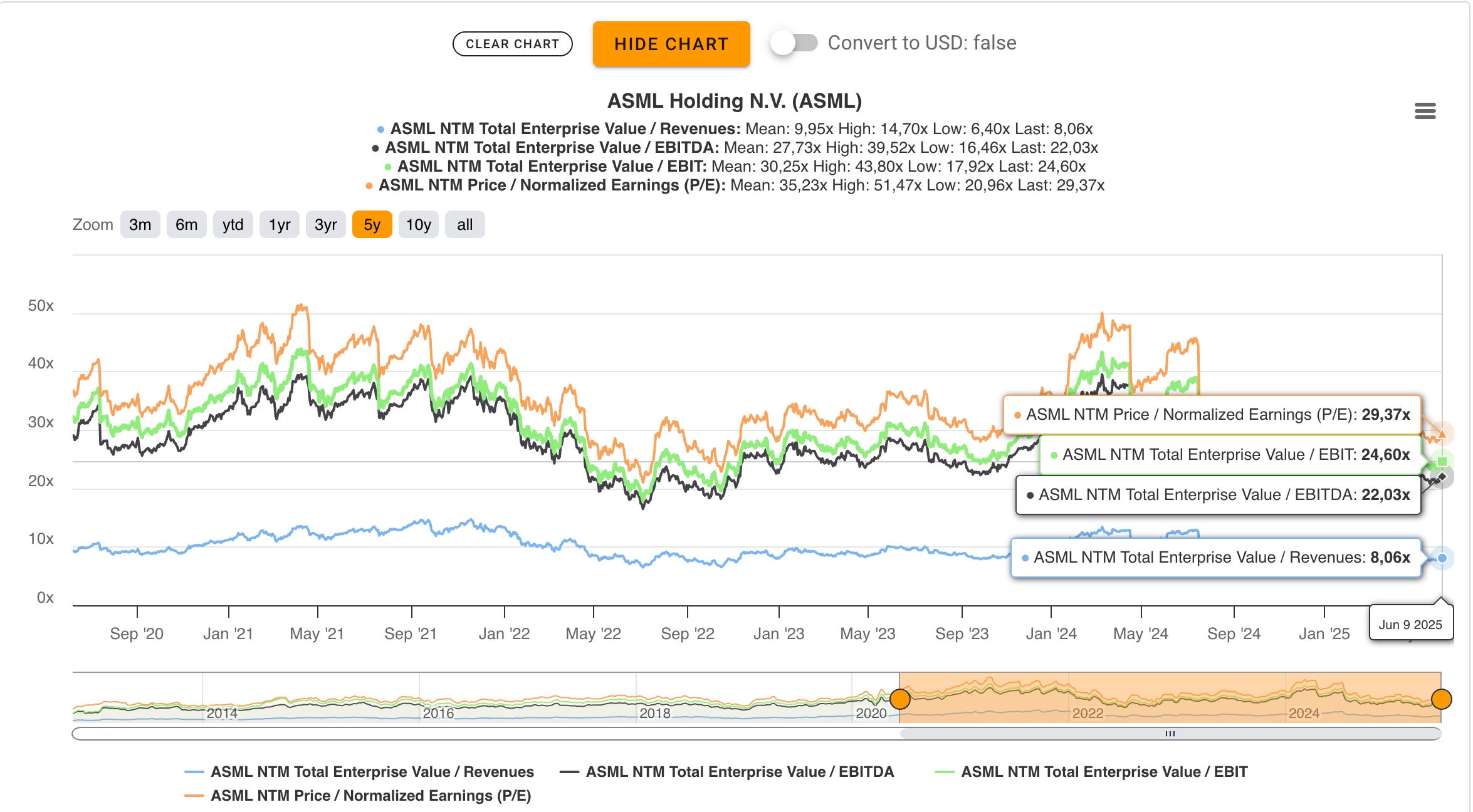Select the ytd zoom option

point(233,225)
